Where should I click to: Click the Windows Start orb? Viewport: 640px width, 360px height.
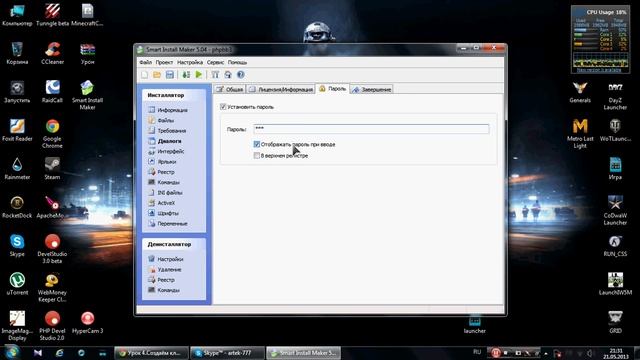coord(11,352)
